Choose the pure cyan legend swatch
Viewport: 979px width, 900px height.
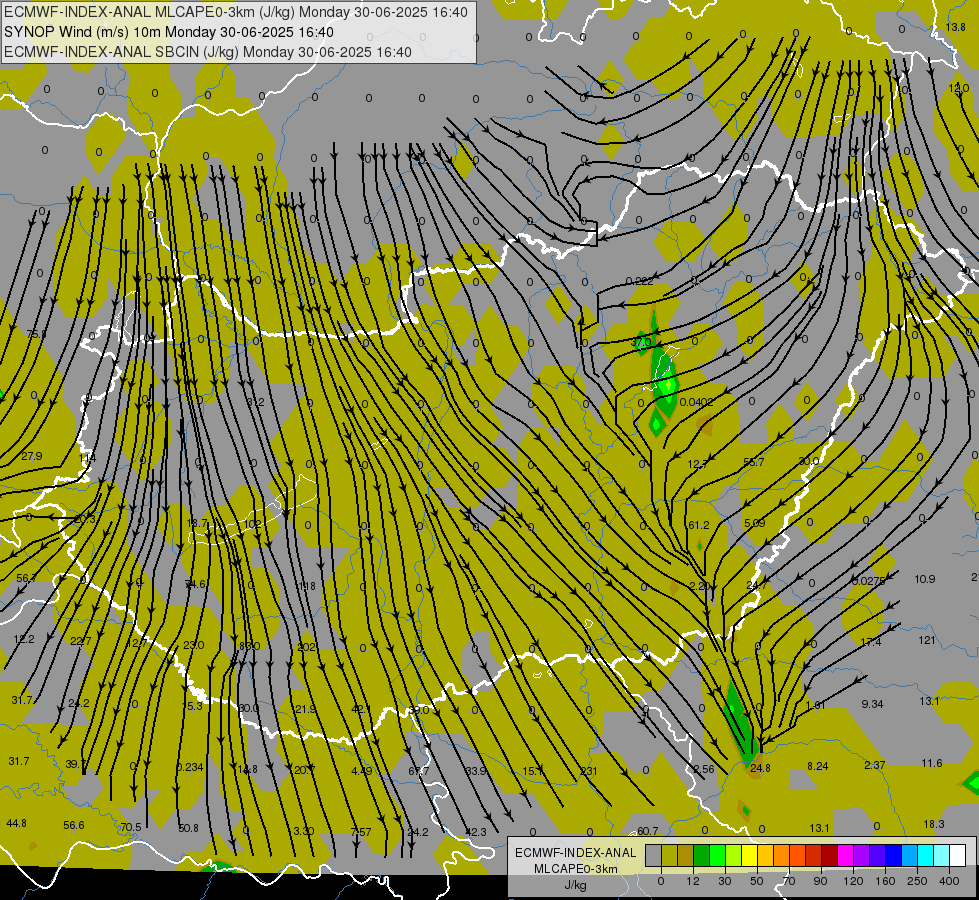coord(926,856)
